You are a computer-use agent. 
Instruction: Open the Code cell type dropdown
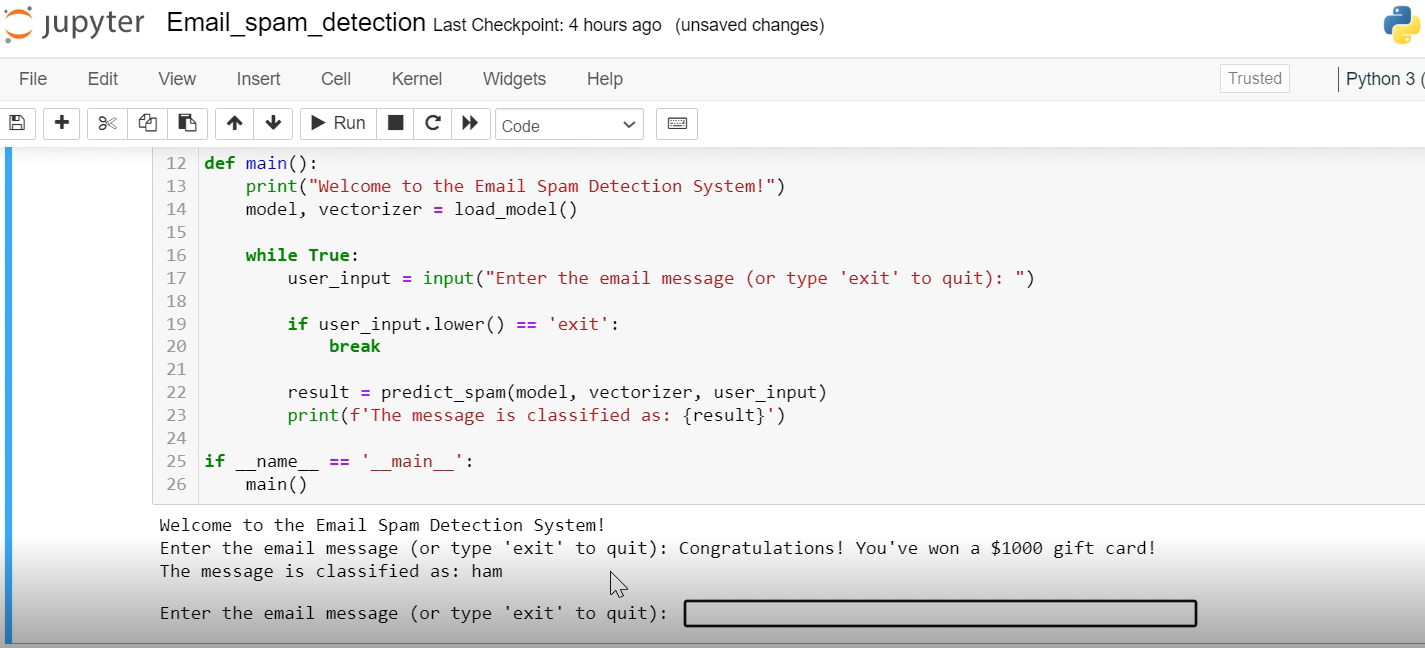[569, 125]
